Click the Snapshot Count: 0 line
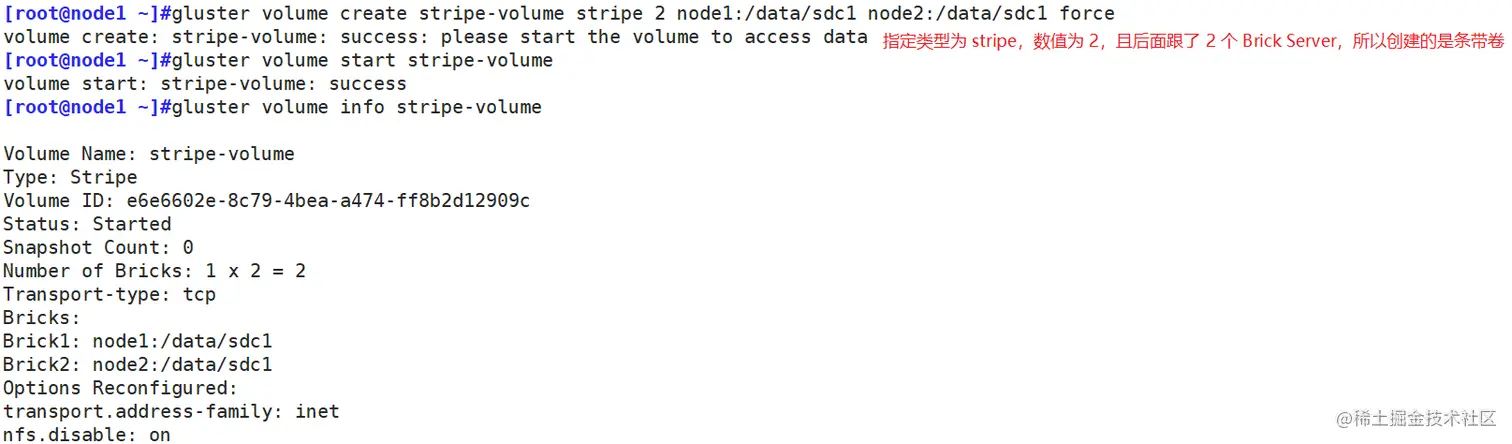The image size is (1512, 444). (98, 247)
